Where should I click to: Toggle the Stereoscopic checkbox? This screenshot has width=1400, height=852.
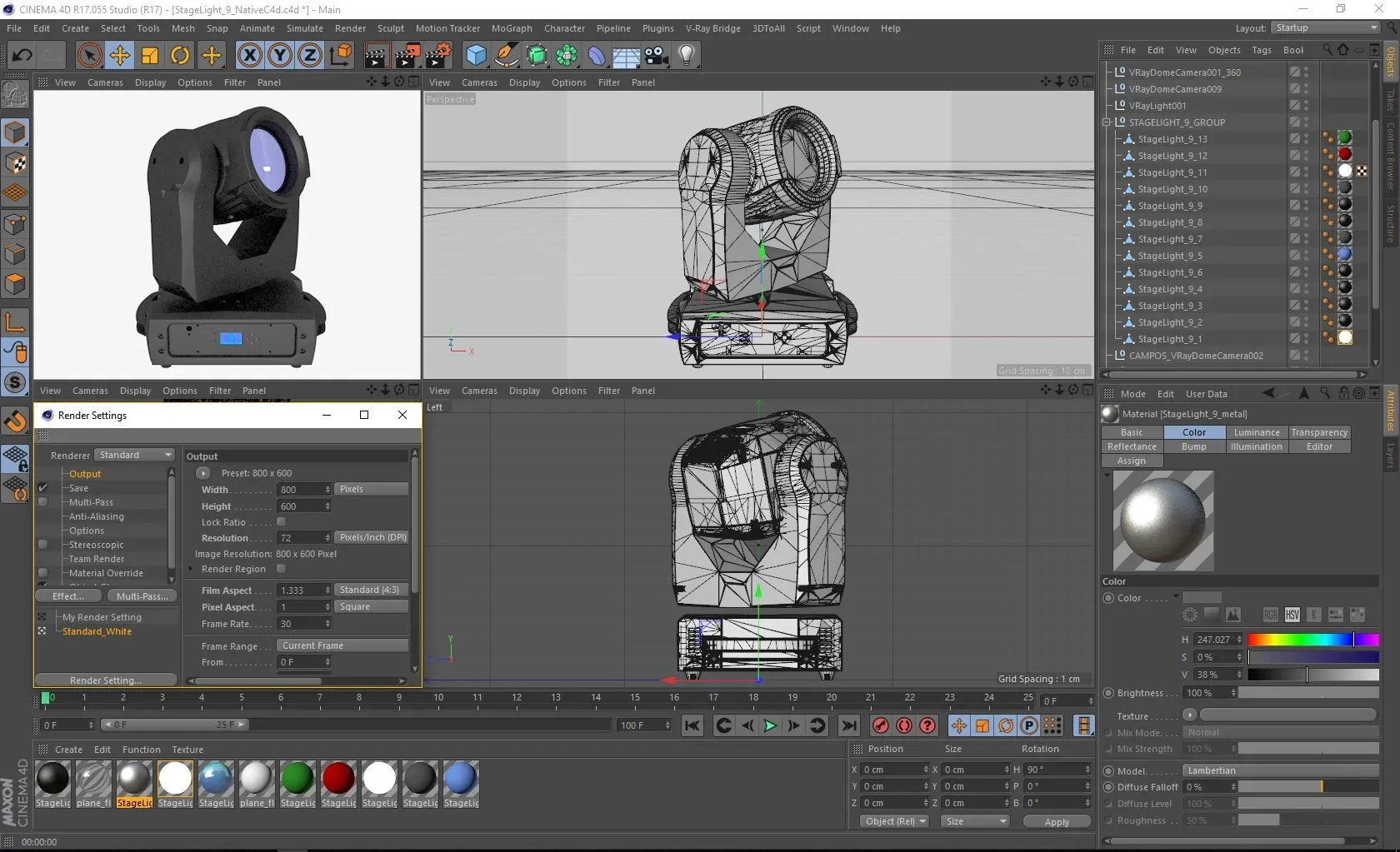coord(42,545)
